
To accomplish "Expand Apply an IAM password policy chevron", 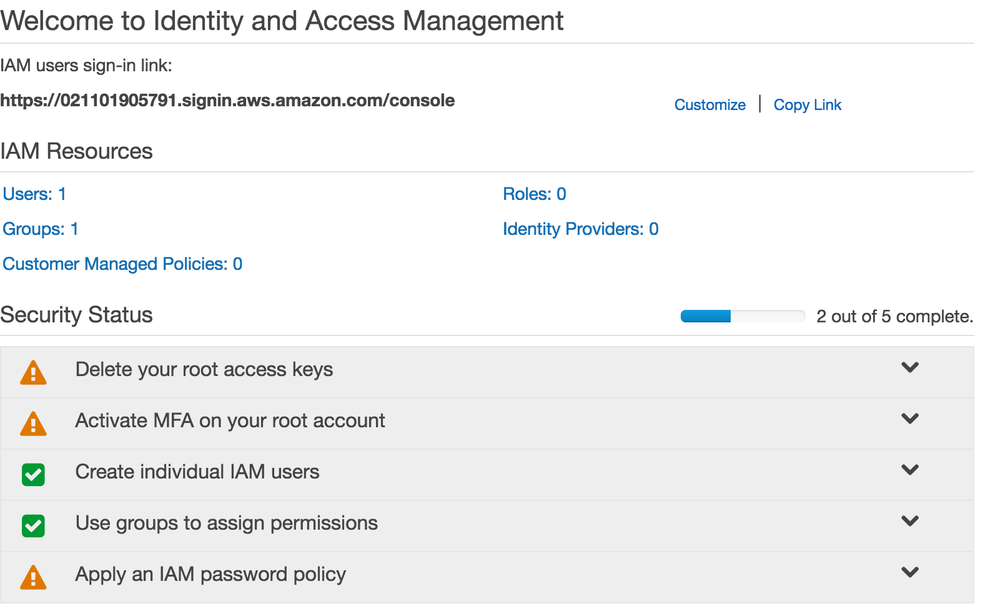I will 910,573.
